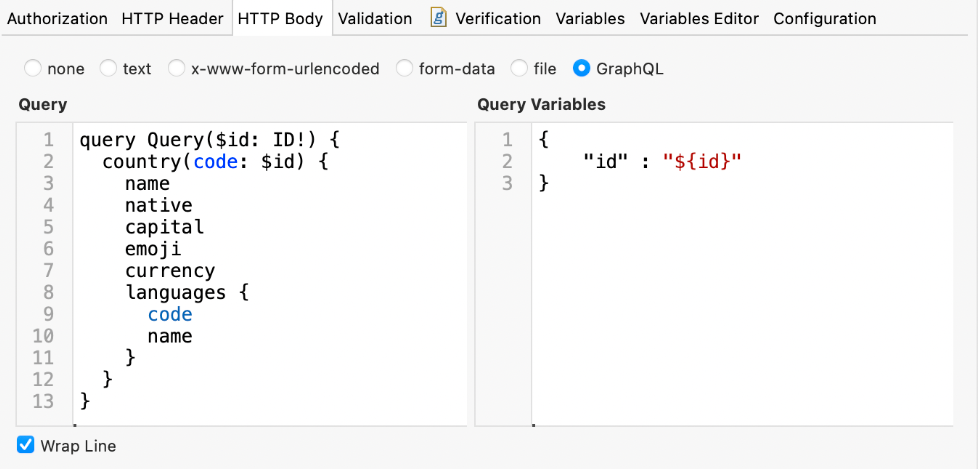Select the text body type radio
The image size is (980, 474).
tap(109, 68)
